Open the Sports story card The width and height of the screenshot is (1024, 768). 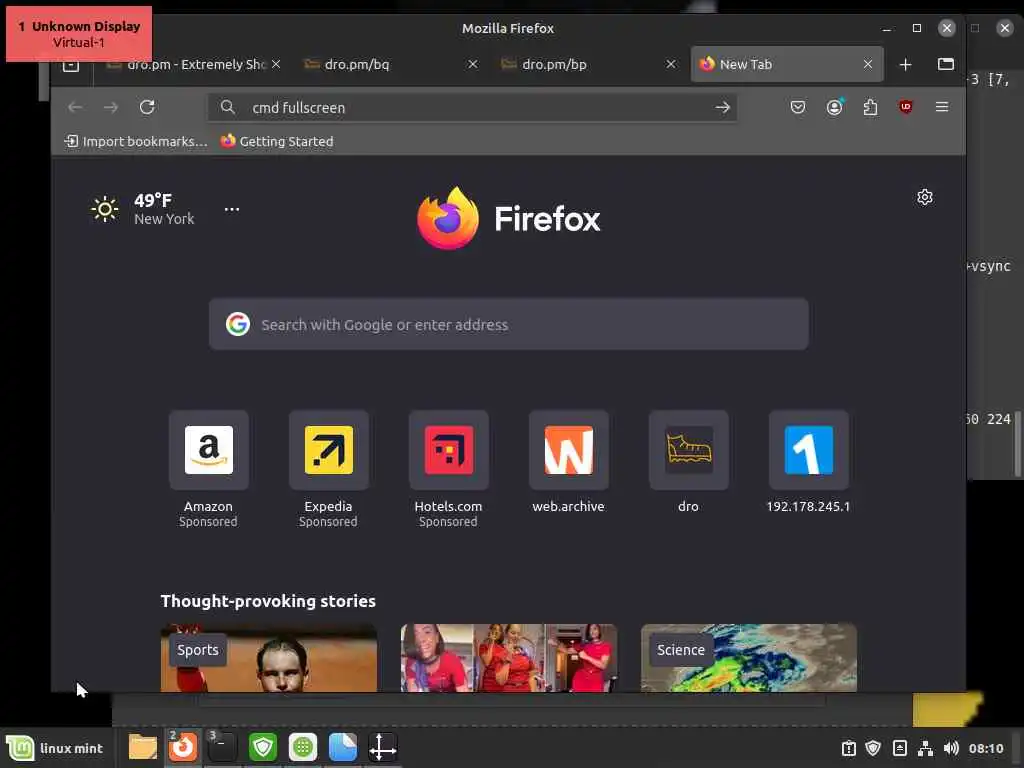269,658
